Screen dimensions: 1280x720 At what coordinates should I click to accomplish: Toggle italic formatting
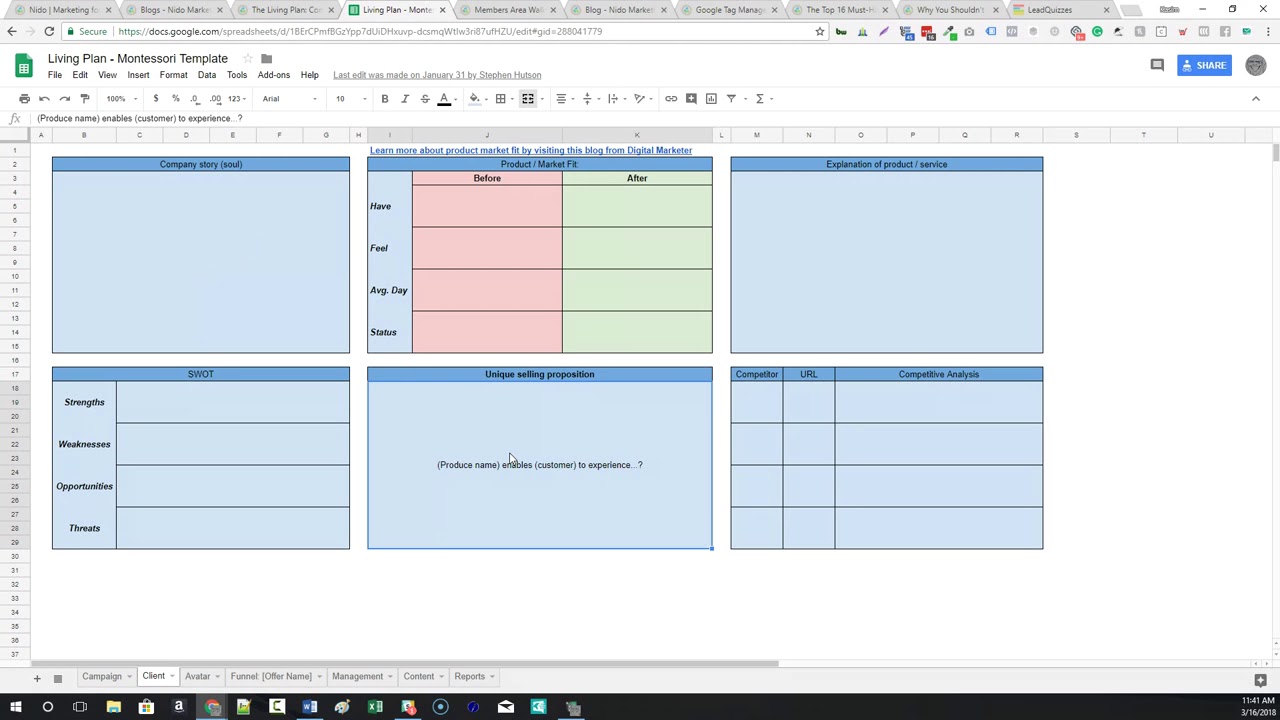(404, 98)
